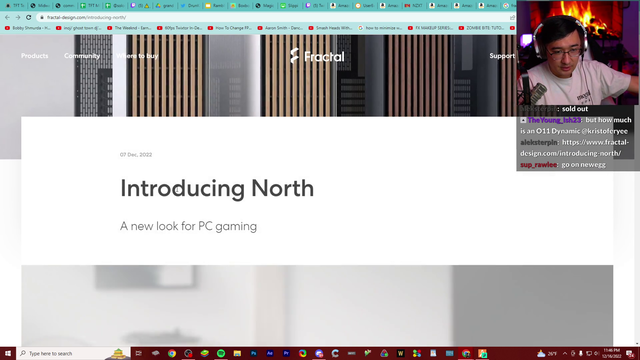Image resolution: width=640 pixels, height=360 pixels.
Task: Open the first Chrome taskbar icon
Action: point(172,353)
